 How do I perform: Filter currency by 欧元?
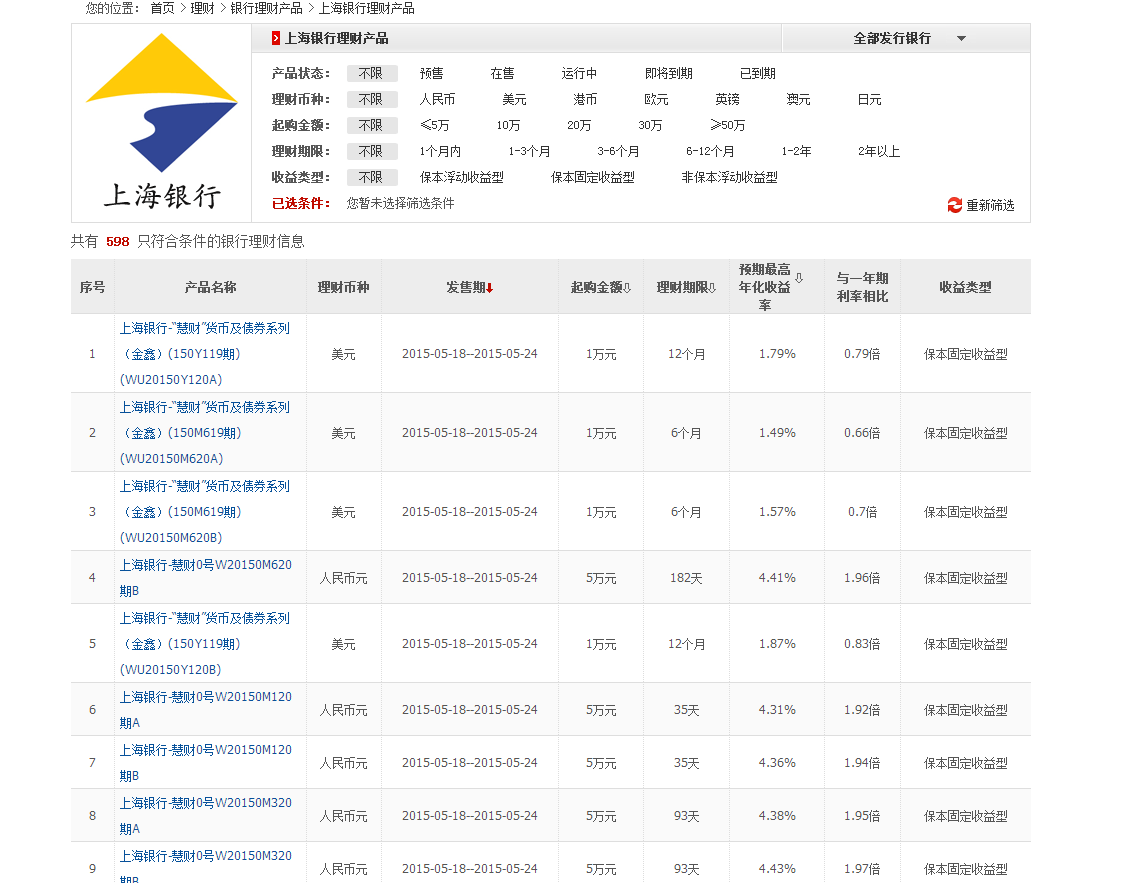point(656,99)
